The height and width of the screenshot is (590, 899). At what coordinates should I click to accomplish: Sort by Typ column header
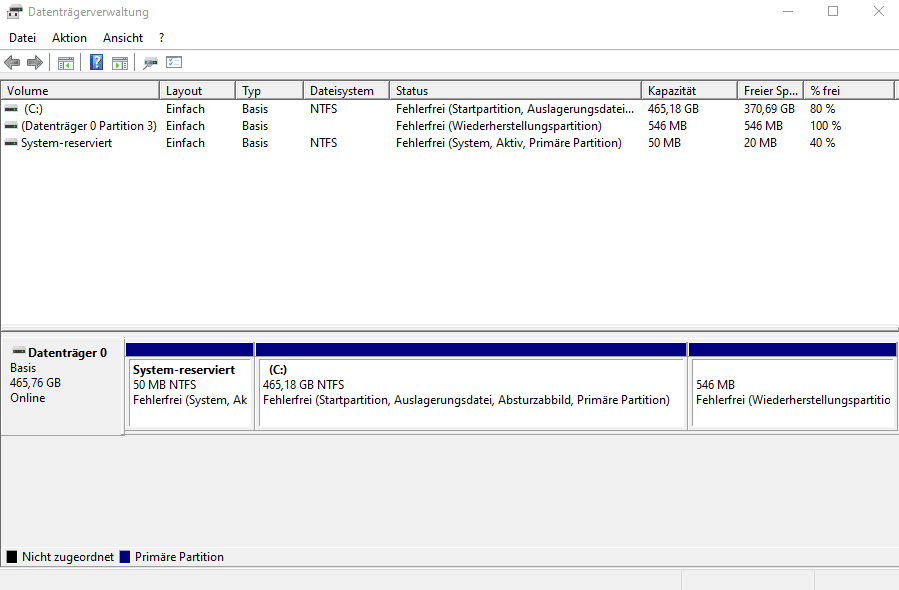click(269, 91)
